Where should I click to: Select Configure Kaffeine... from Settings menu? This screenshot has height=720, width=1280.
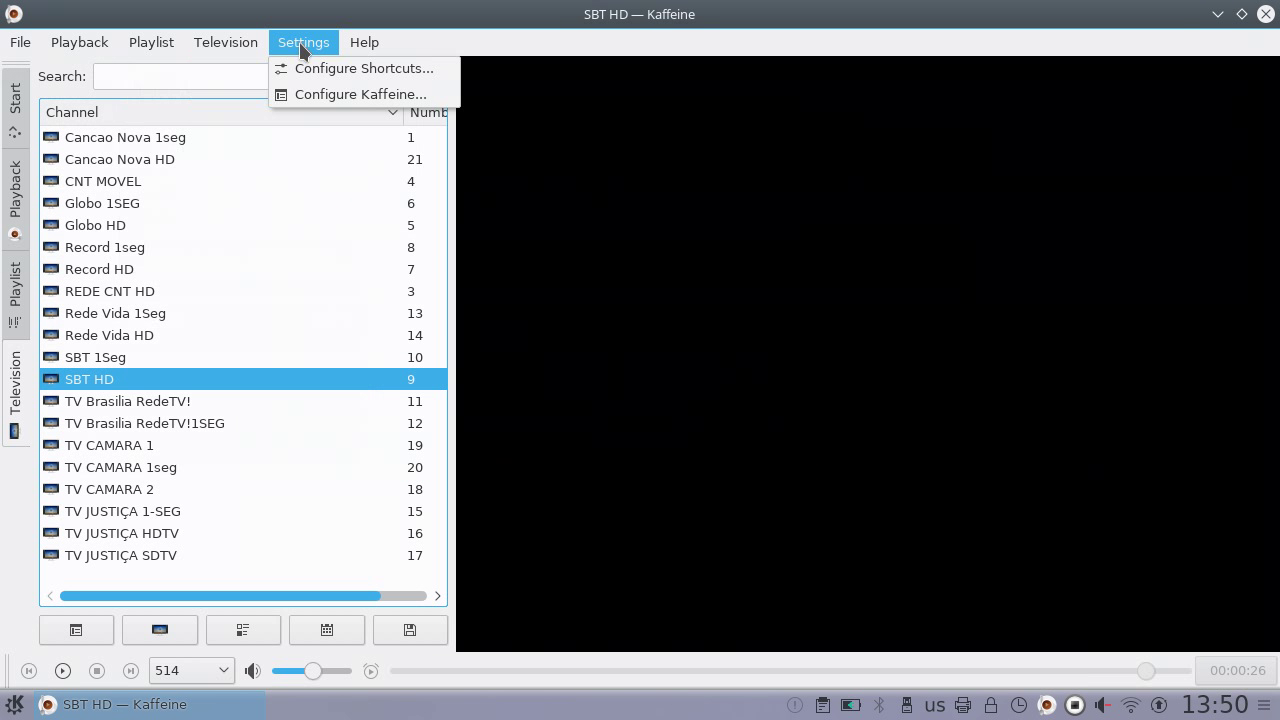click(360, 94)
